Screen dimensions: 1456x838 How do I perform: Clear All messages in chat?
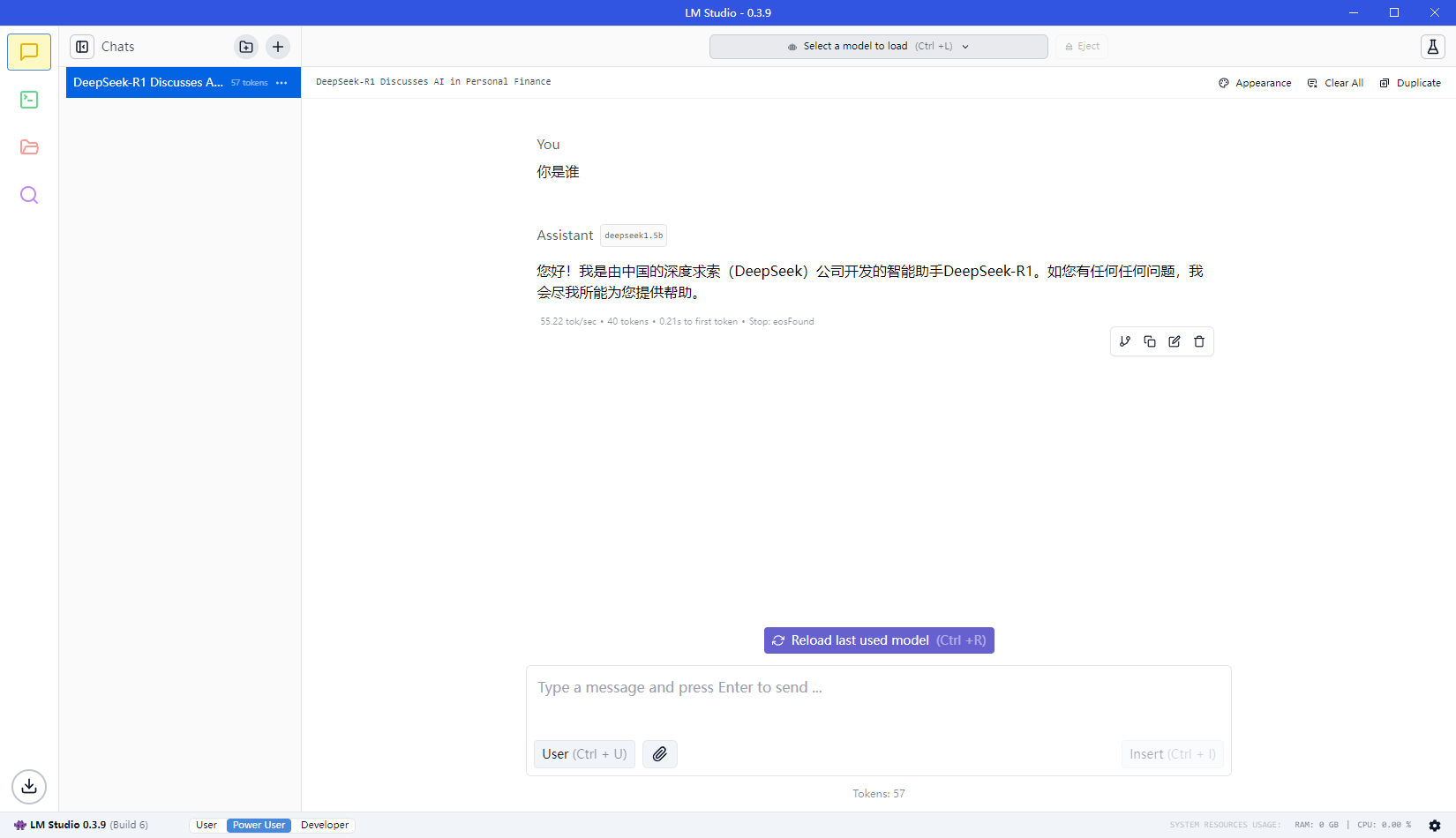coord(1335,83)
